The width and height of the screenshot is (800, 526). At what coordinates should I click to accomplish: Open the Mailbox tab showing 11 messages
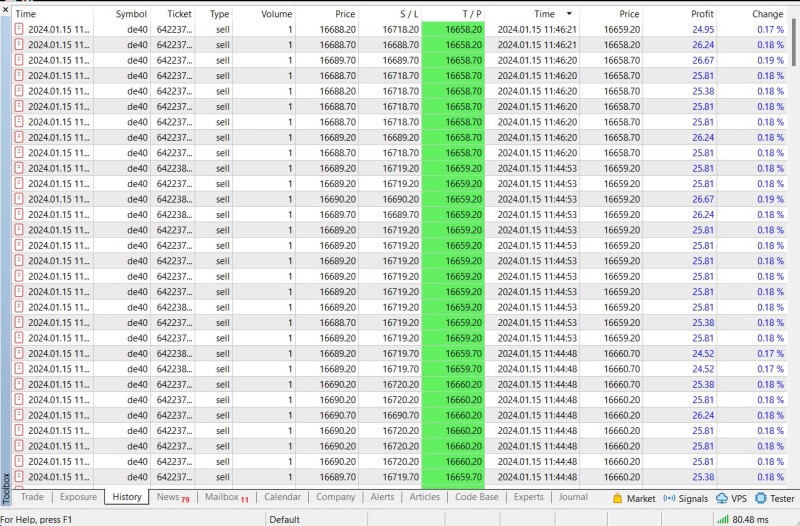coord(227,497)
